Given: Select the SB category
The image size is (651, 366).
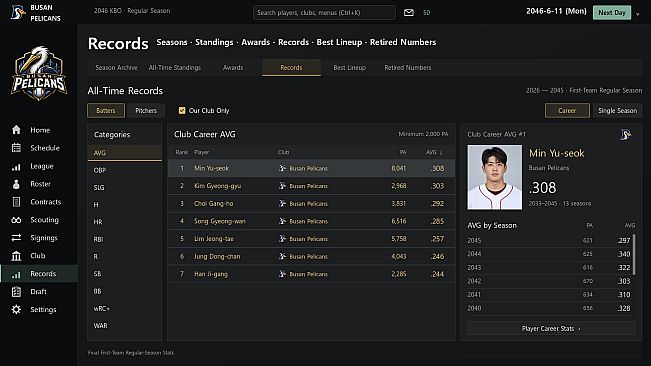Looking at the screenshot, I should (125, 274).
